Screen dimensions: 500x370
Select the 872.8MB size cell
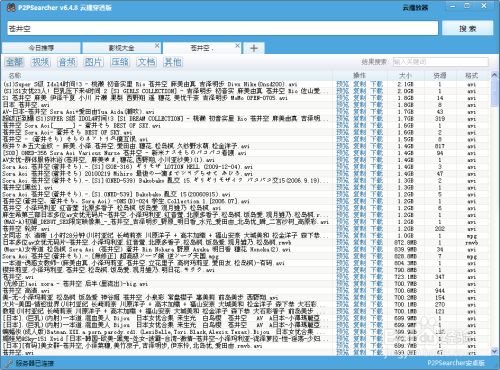coord(405,242)
